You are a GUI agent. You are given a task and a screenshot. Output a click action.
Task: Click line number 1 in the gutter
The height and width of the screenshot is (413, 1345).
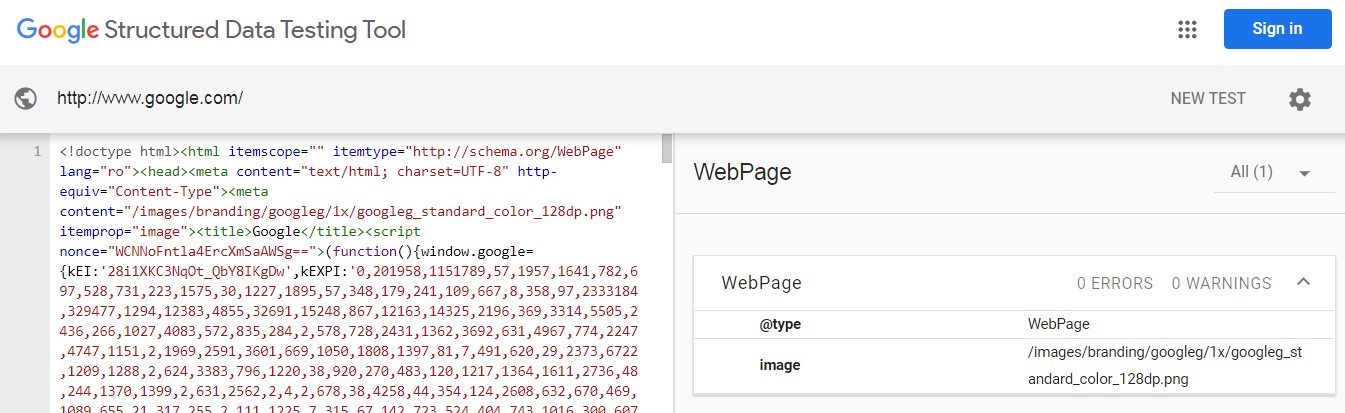click(37, 152)
